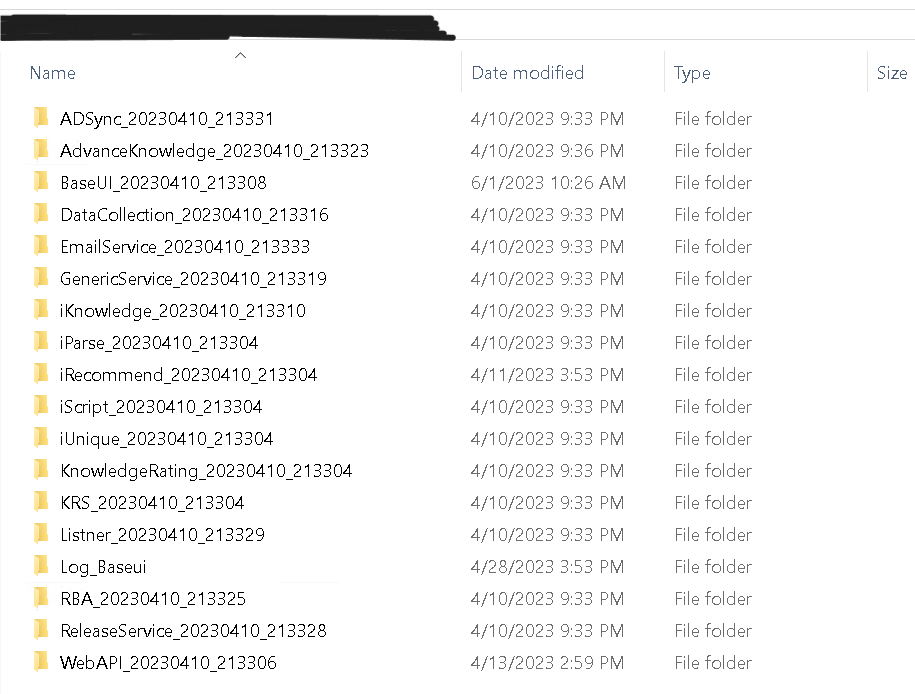This screenshot has height=694, width=915.
Task: Click the Size column header
Action: 891,73
